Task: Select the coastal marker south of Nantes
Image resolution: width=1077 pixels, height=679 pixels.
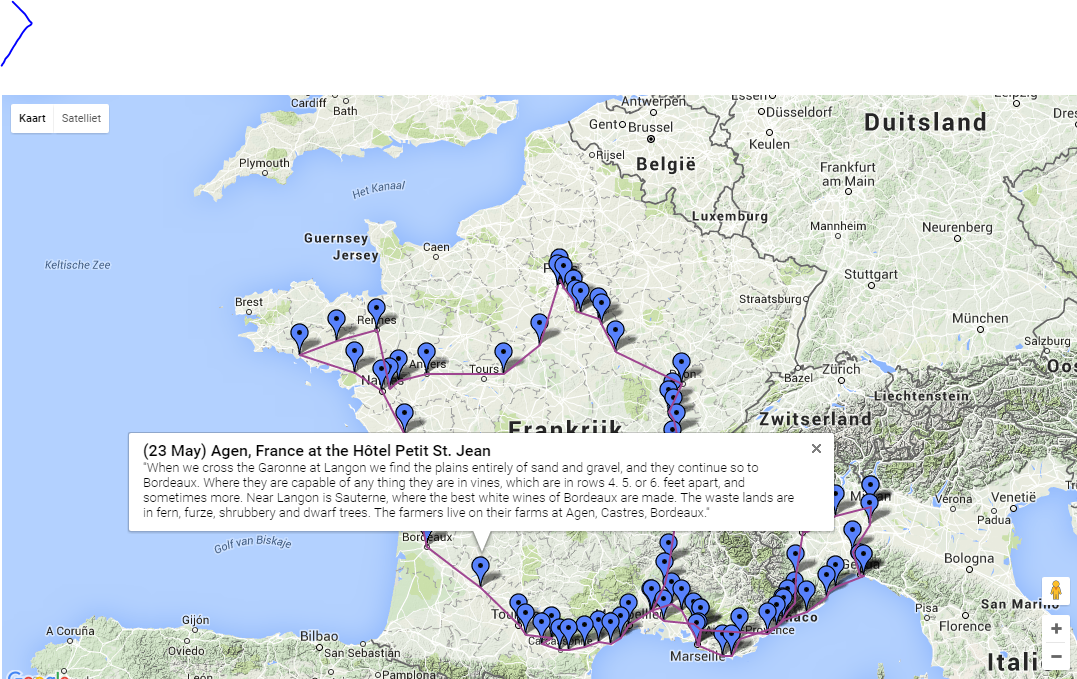Action: pyautogui.click(x=405, y=417)
